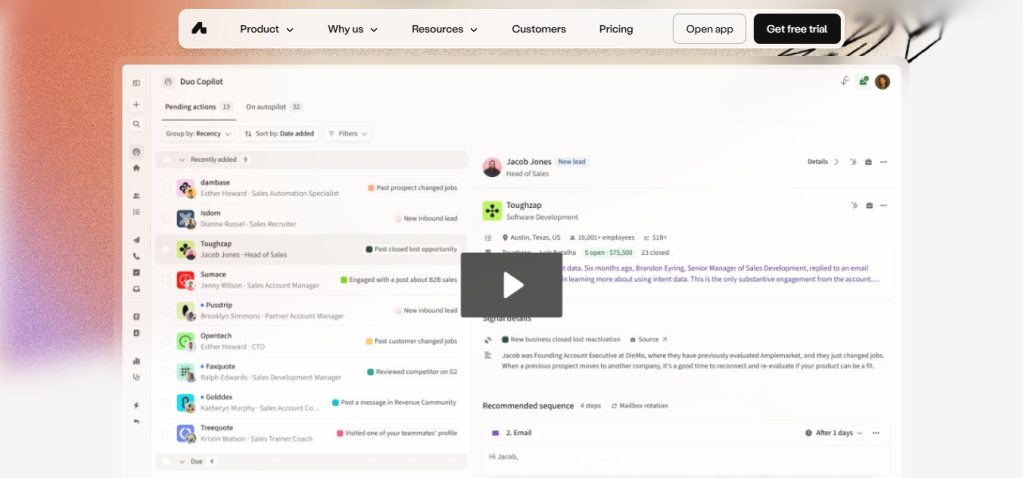
Task: Go to the home sidebar icon
Action: click(x=136, y=168)
